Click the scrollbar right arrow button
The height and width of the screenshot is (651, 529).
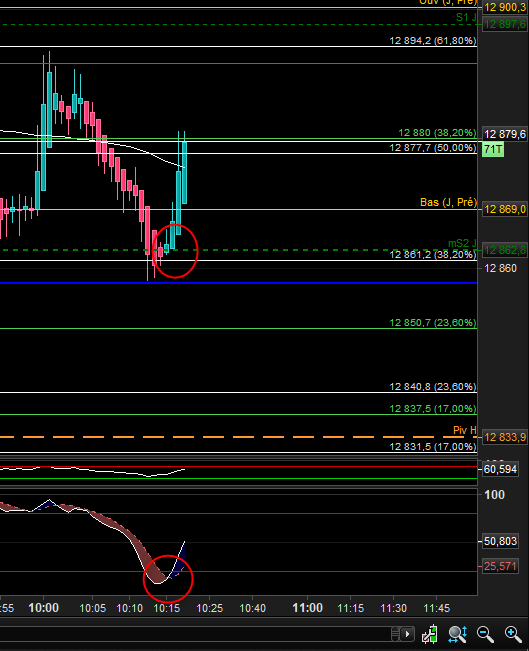point(407,634)
